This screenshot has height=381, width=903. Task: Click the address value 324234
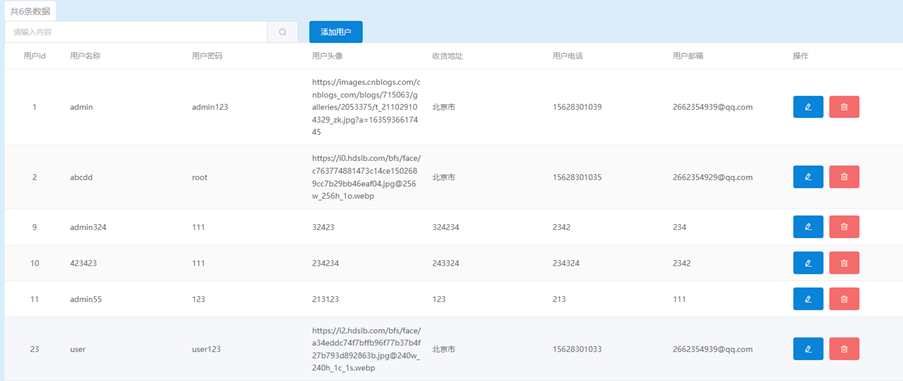[x=446, y=227]
